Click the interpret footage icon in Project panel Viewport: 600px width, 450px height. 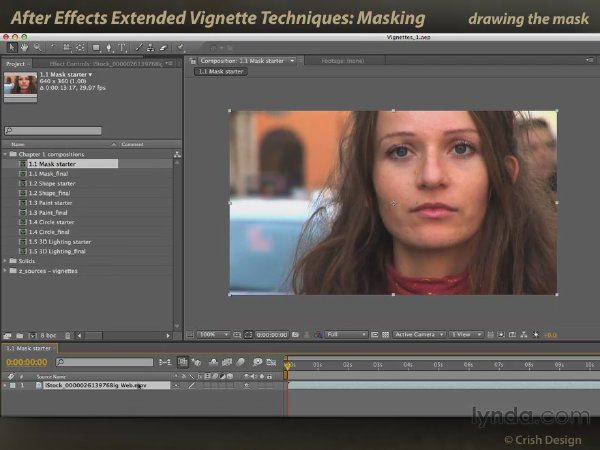pos(7,336)
